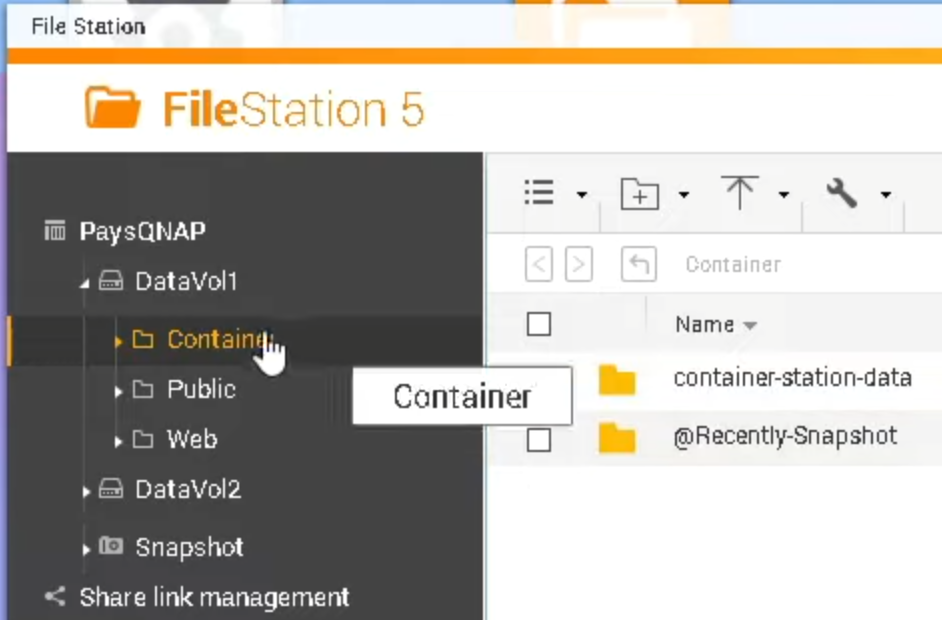942x620 pixels.
Task: Sort by the Name column header
Action: (705, 324)
